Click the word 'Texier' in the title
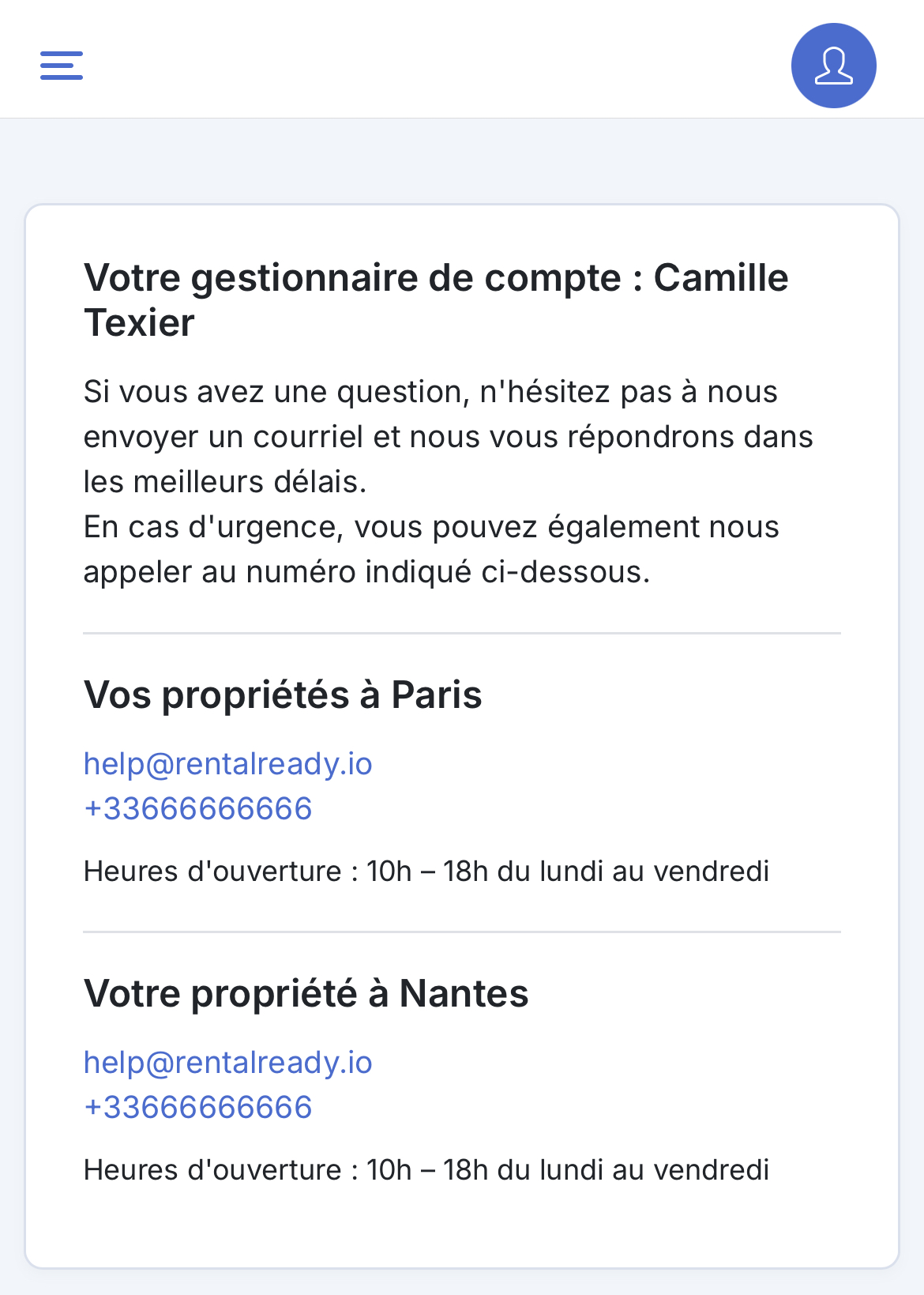 (139, 323)
